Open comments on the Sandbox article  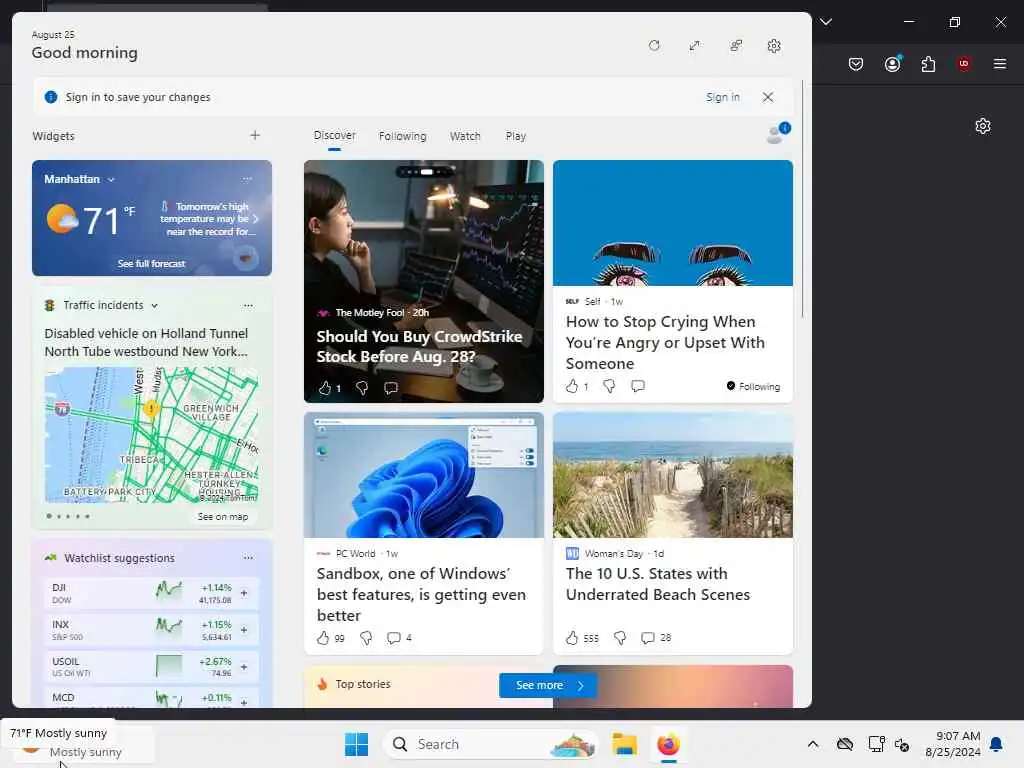tap(399, 637)
